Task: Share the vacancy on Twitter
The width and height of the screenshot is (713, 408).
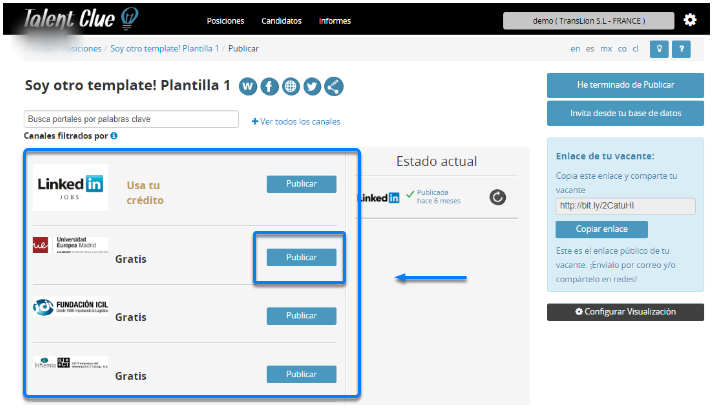Action: point(312,86)
